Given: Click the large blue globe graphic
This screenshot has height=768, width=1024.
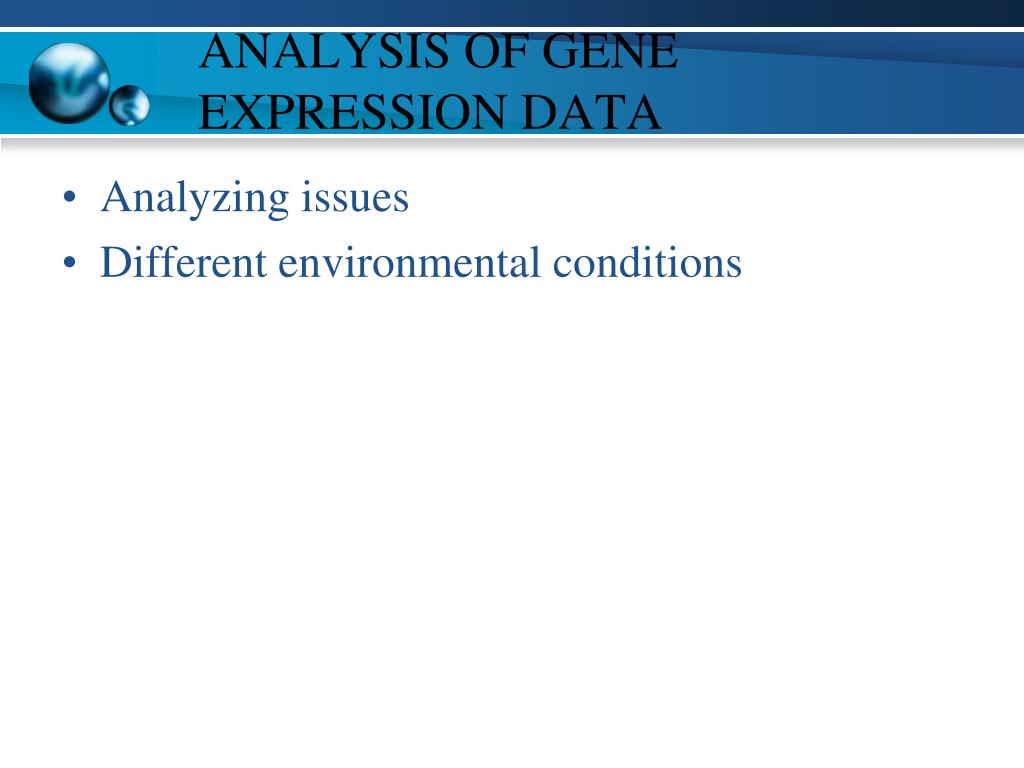Looking at the screenshot, I should [69, 82].
